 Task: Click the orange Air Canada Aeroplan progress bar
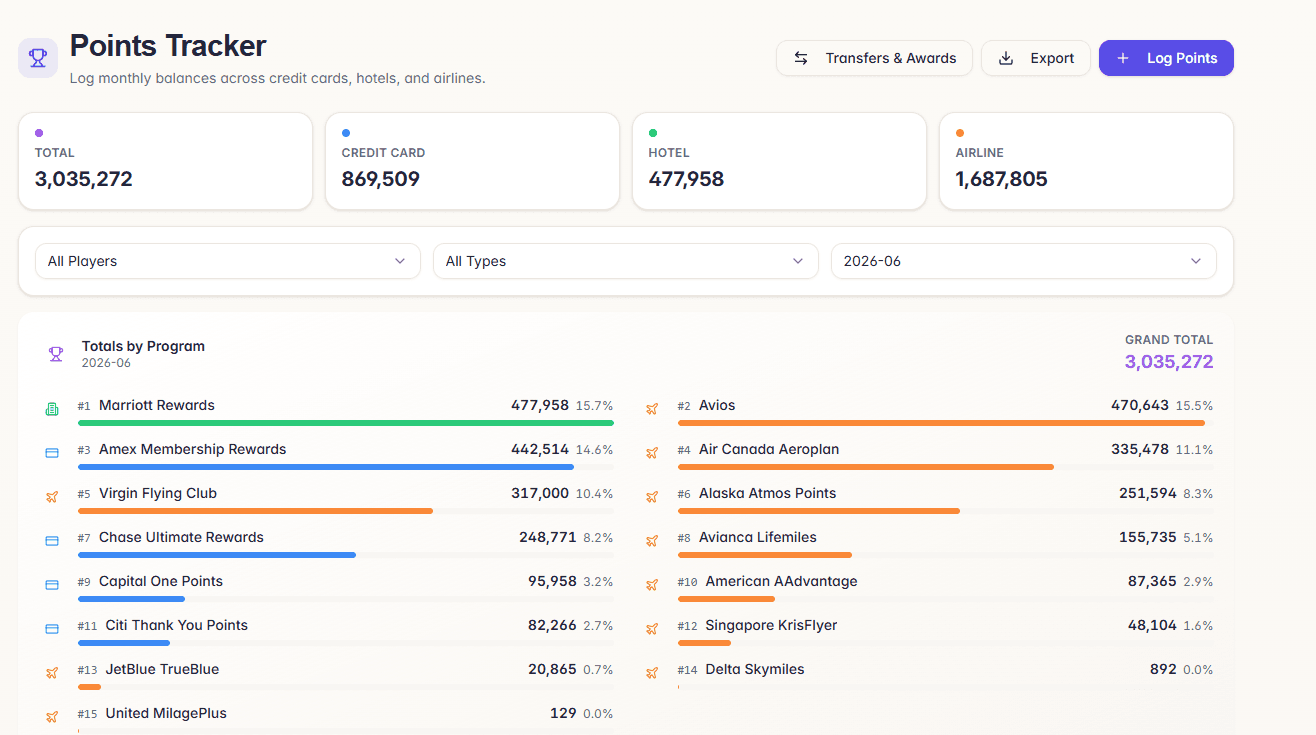pyautogui.click(x=866, y=467)
